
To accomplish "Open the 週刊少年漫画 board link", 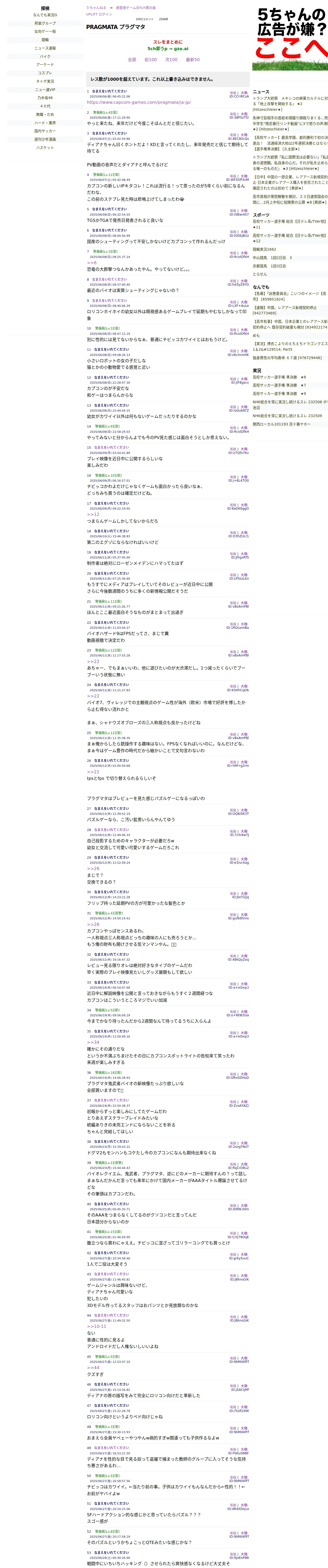I will click(45, 139).
